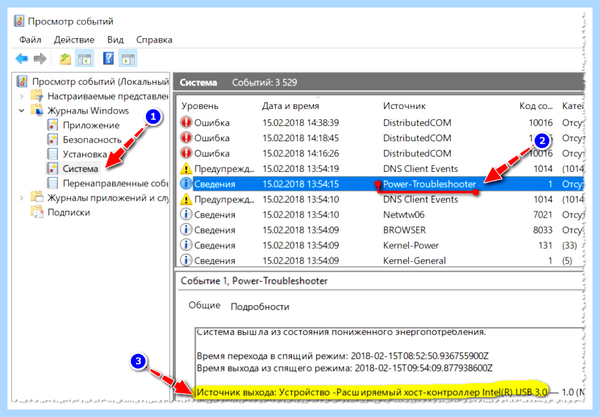Image resolution: width=600 pixels, height=417 pixels.
Task: Click the Event Viewer title bar icon
Action: (x=19, y=21)
